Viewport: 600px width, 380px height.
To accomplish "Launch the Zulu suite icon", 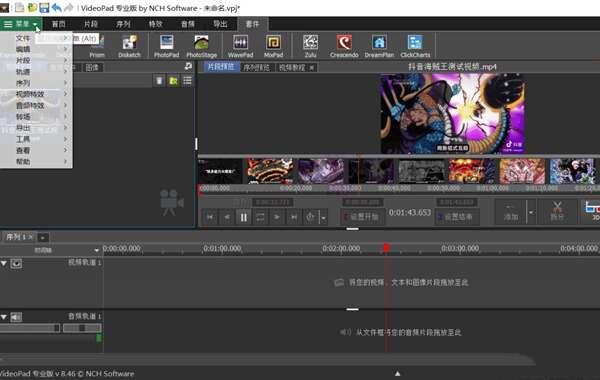I will click(310, 46).
